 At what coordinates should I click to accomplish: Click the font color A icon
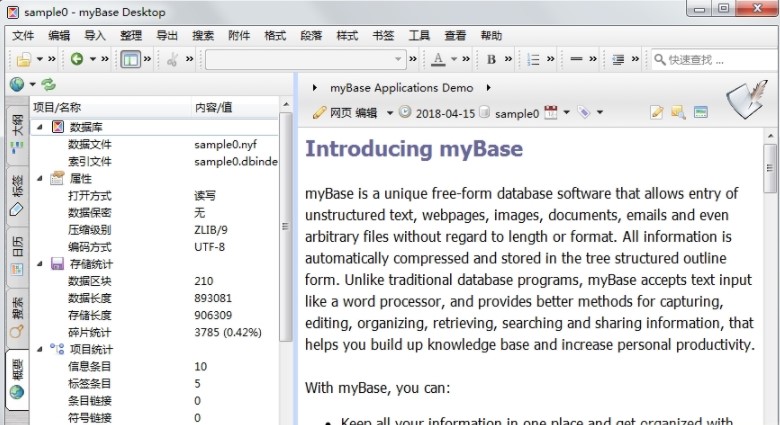pyautogui.click(x=438, y=59)
